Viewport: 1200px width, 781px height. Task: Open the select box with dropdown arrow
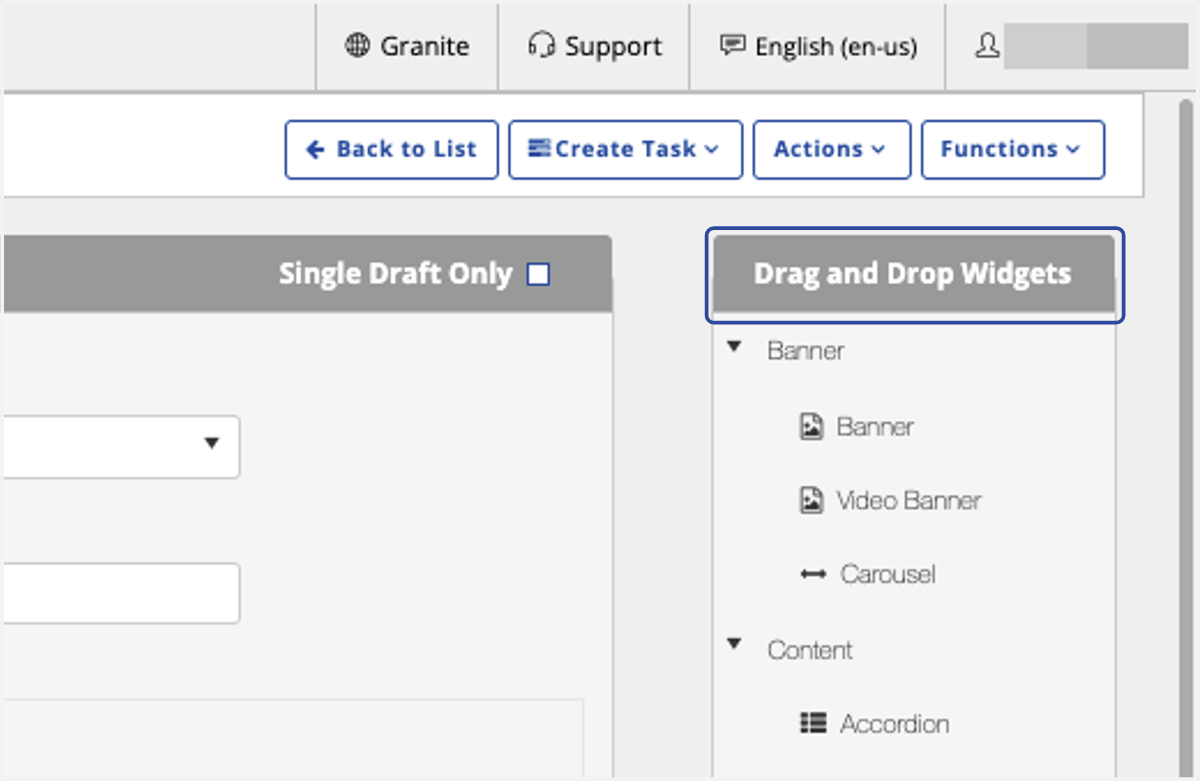(120, 447)
